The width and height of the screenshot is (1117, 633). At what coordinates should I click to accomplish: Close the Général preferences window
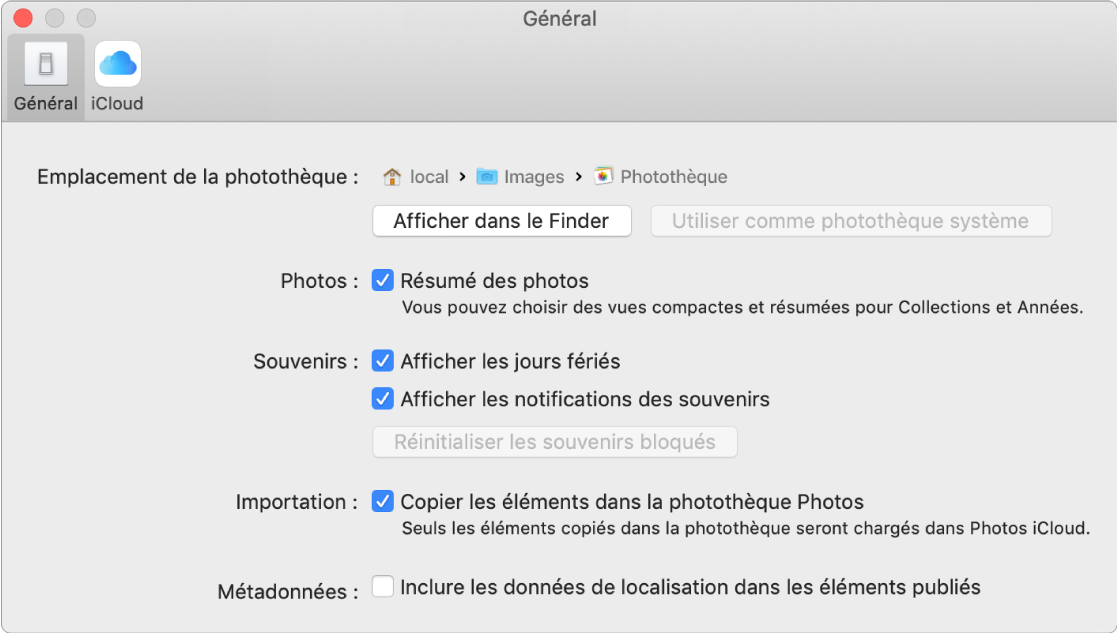point(23,18)
